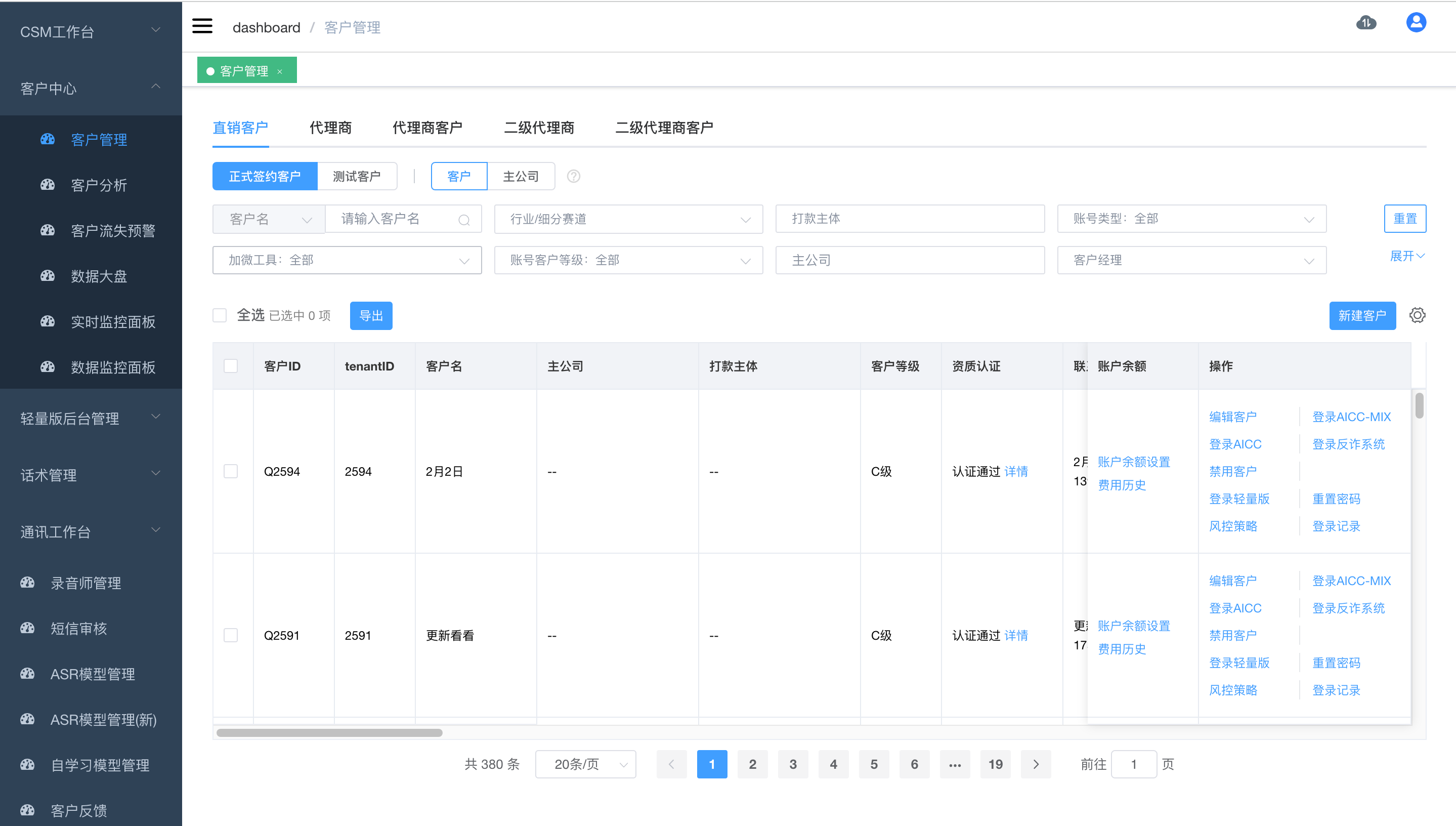Click the dashboard icon beside 客户分析

click(x=48, y=184)
